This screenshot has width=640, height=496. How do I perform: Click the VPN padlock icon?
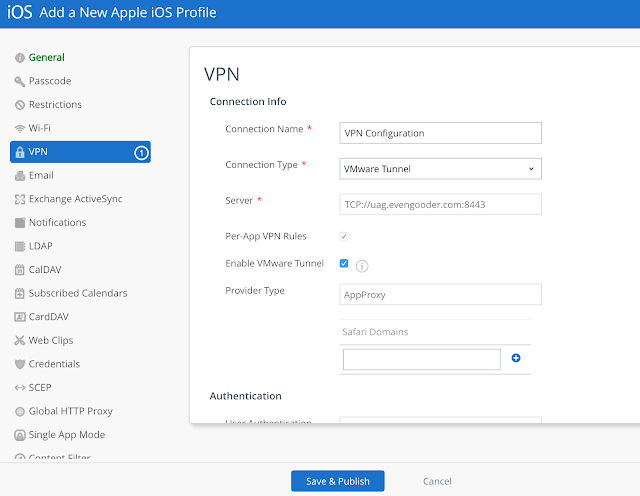point(20,152)
